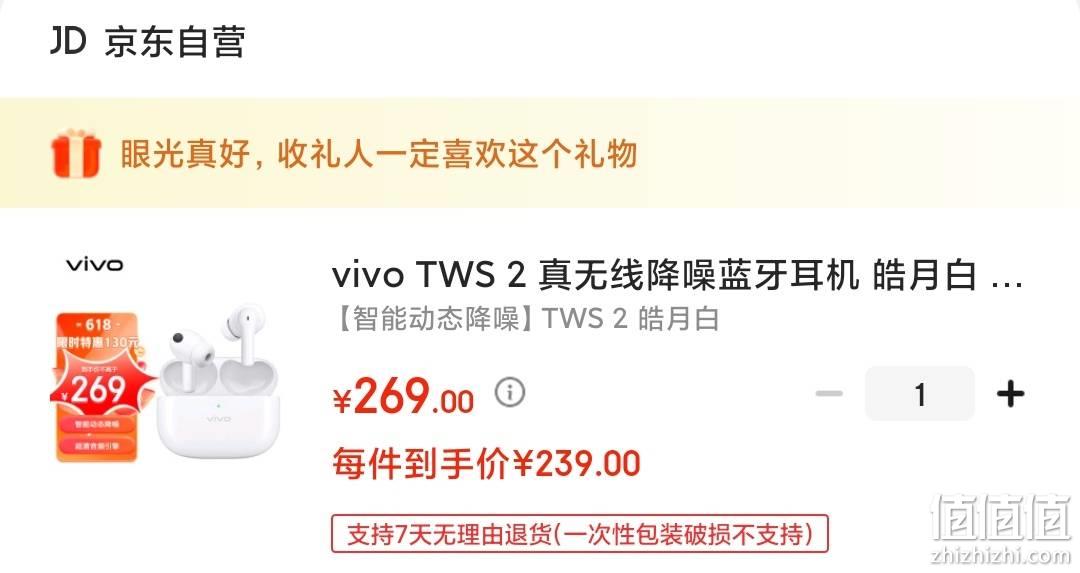1080x573 pixels.
Task: Decrease quantity with the minus button
Action: (829, 394)
